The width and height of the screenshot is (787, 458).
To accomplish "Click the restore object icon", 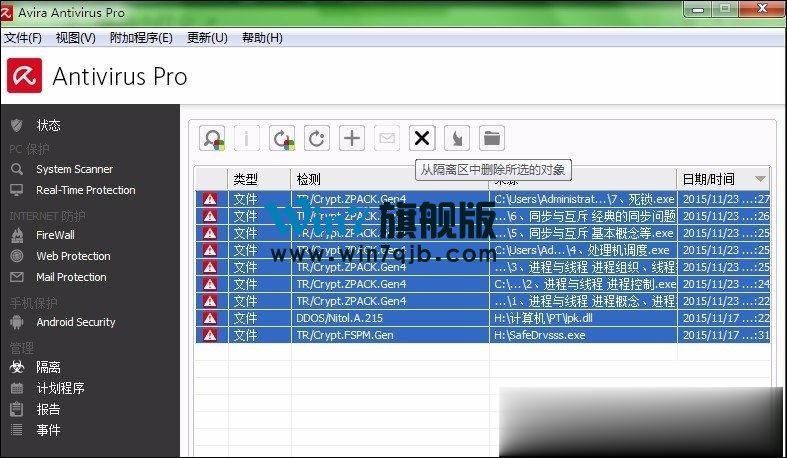I will tap(282, 138).
